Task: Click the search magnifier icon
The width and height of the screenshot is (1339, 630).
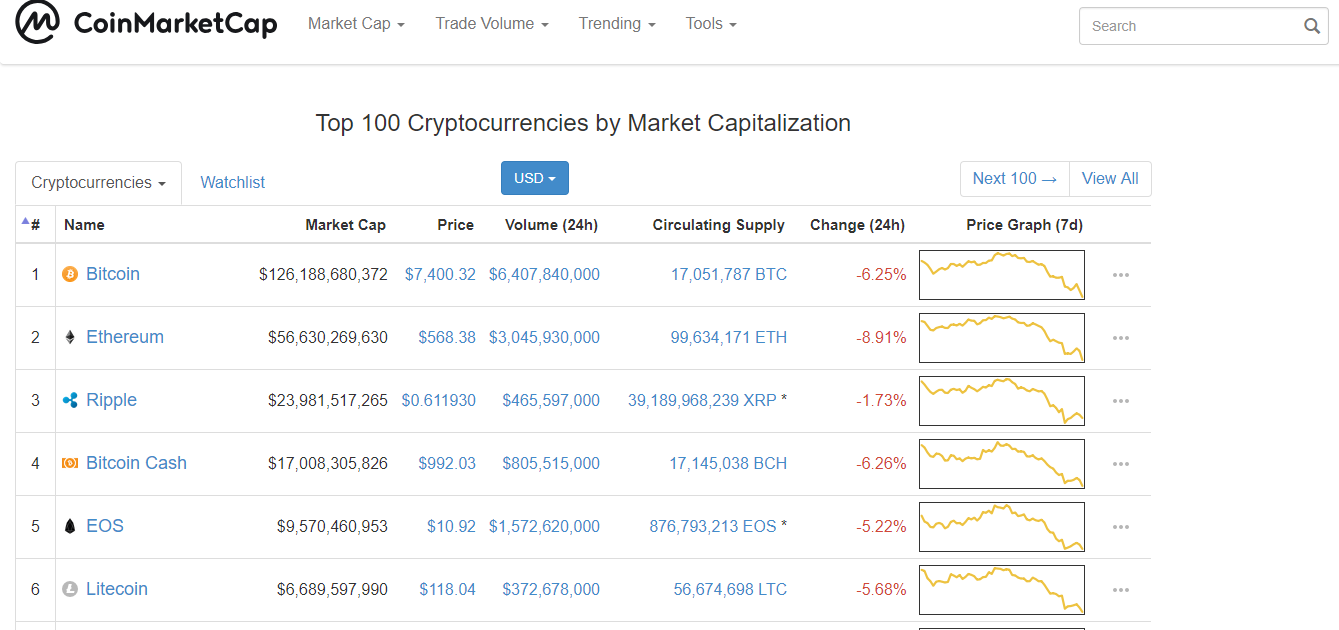Action: 1312,26
